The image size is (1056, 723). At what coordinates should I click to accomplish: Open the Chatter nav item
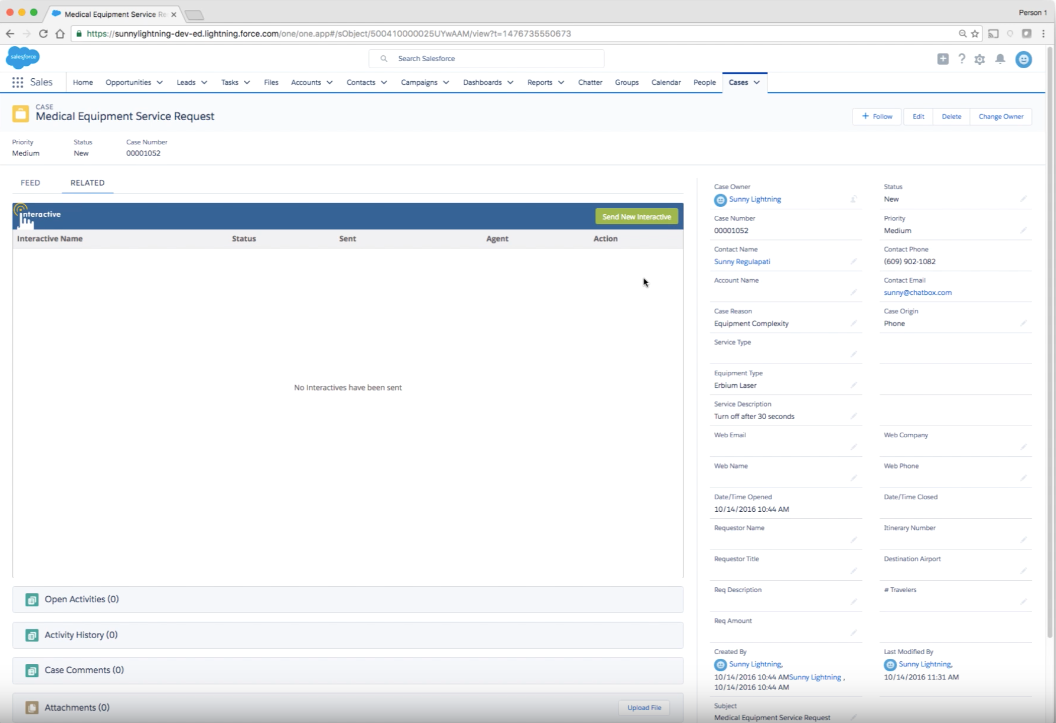pyautogui.click(x=590, y=82)
